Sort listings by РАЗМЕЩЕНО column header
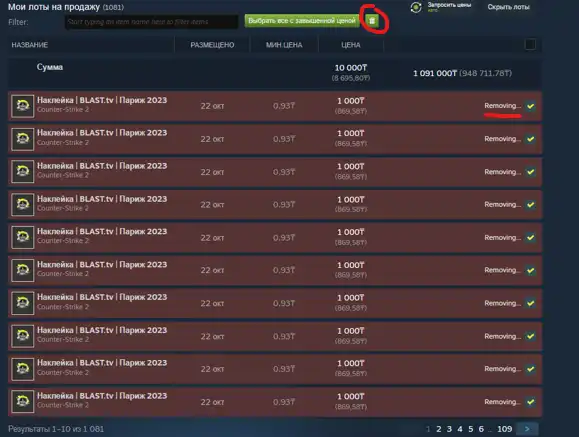This screenshot has width=579, height=437. pos(212,45)
